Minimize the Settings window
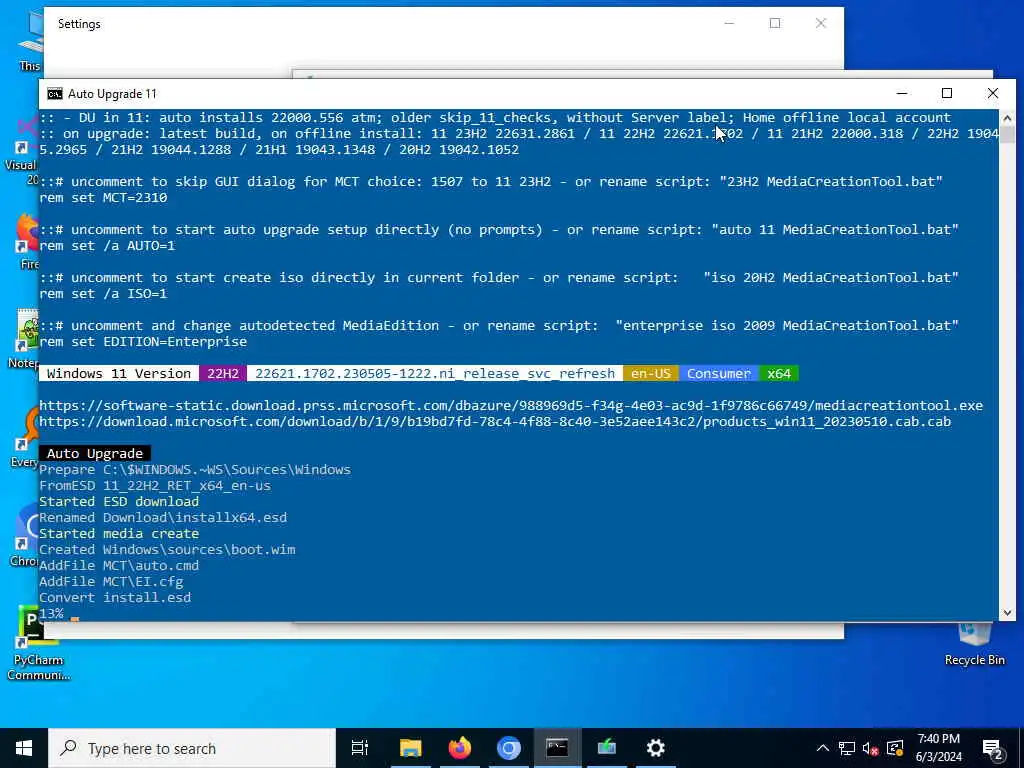Screen dimensions: 1024x768 729,24
